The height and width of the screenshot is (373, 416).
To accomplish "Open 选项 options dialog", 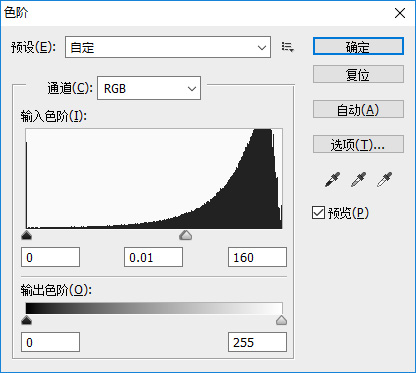I will click(358, 144).
